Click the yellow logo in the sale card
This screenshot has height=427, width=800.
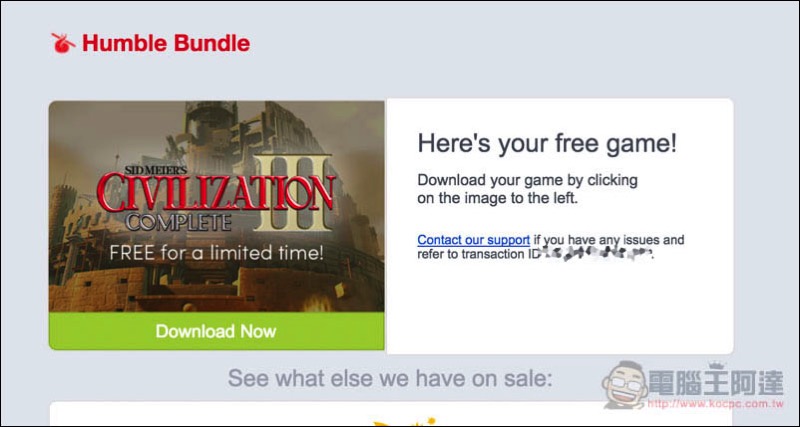tap(403, 422)
